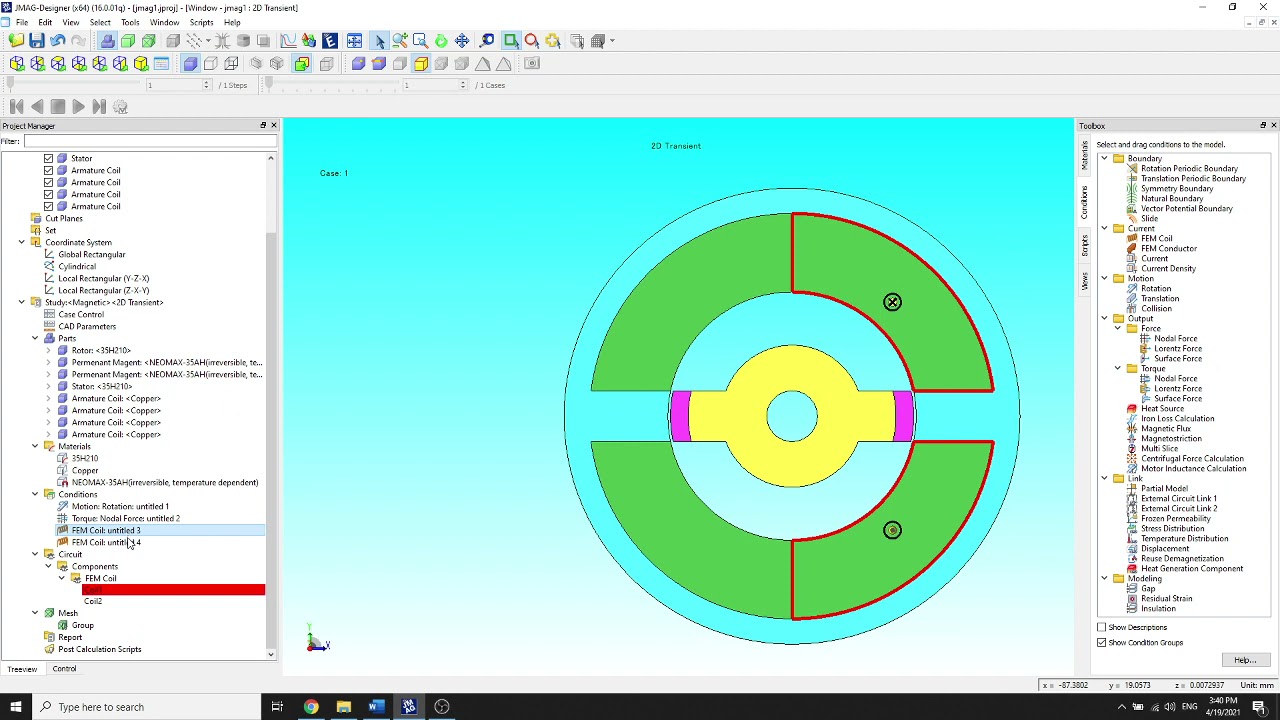Expand the Rotor <35H210> part node
This screenshot has height=720, width=1280.
48,350
